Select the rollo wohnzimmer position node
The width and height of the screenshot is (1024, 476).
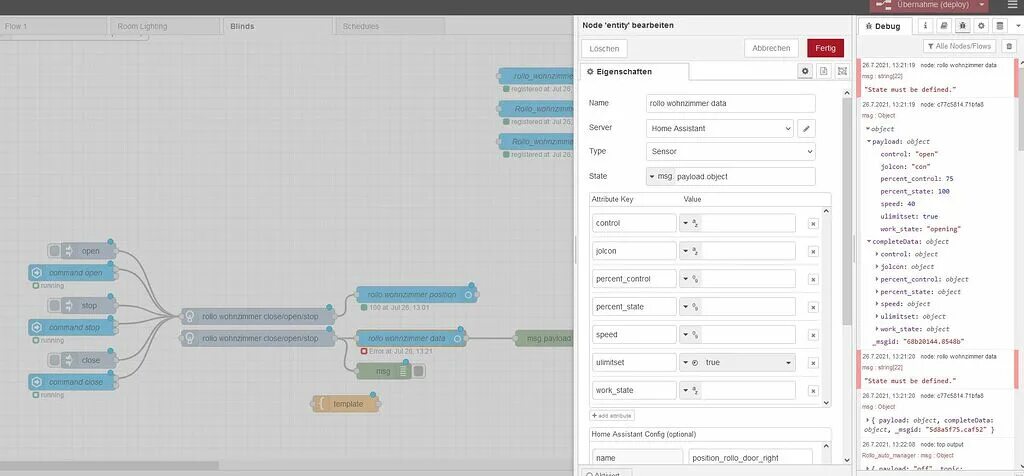click(416, 294)
